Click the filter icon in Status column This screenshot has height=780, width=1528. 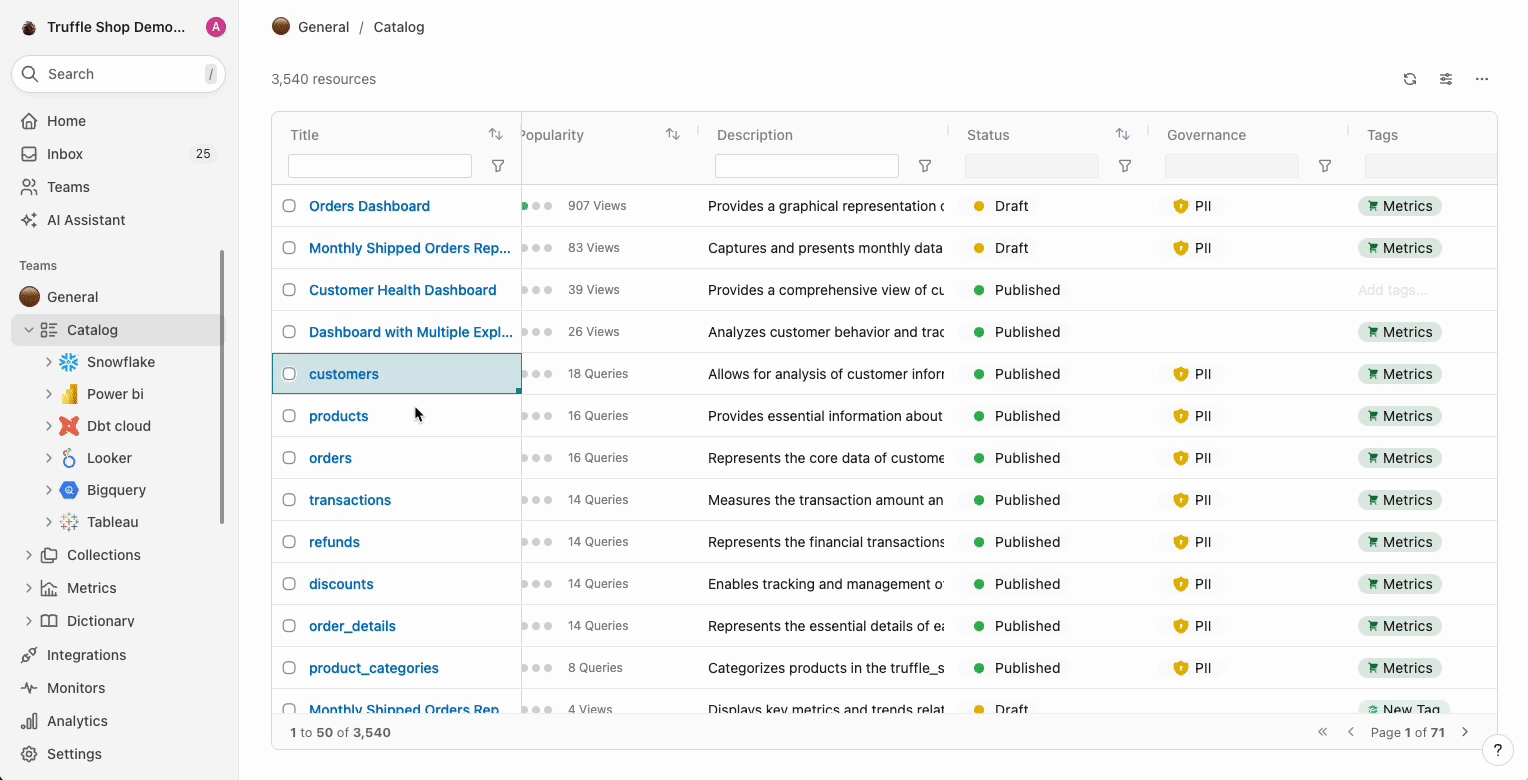coord(1125,166)
